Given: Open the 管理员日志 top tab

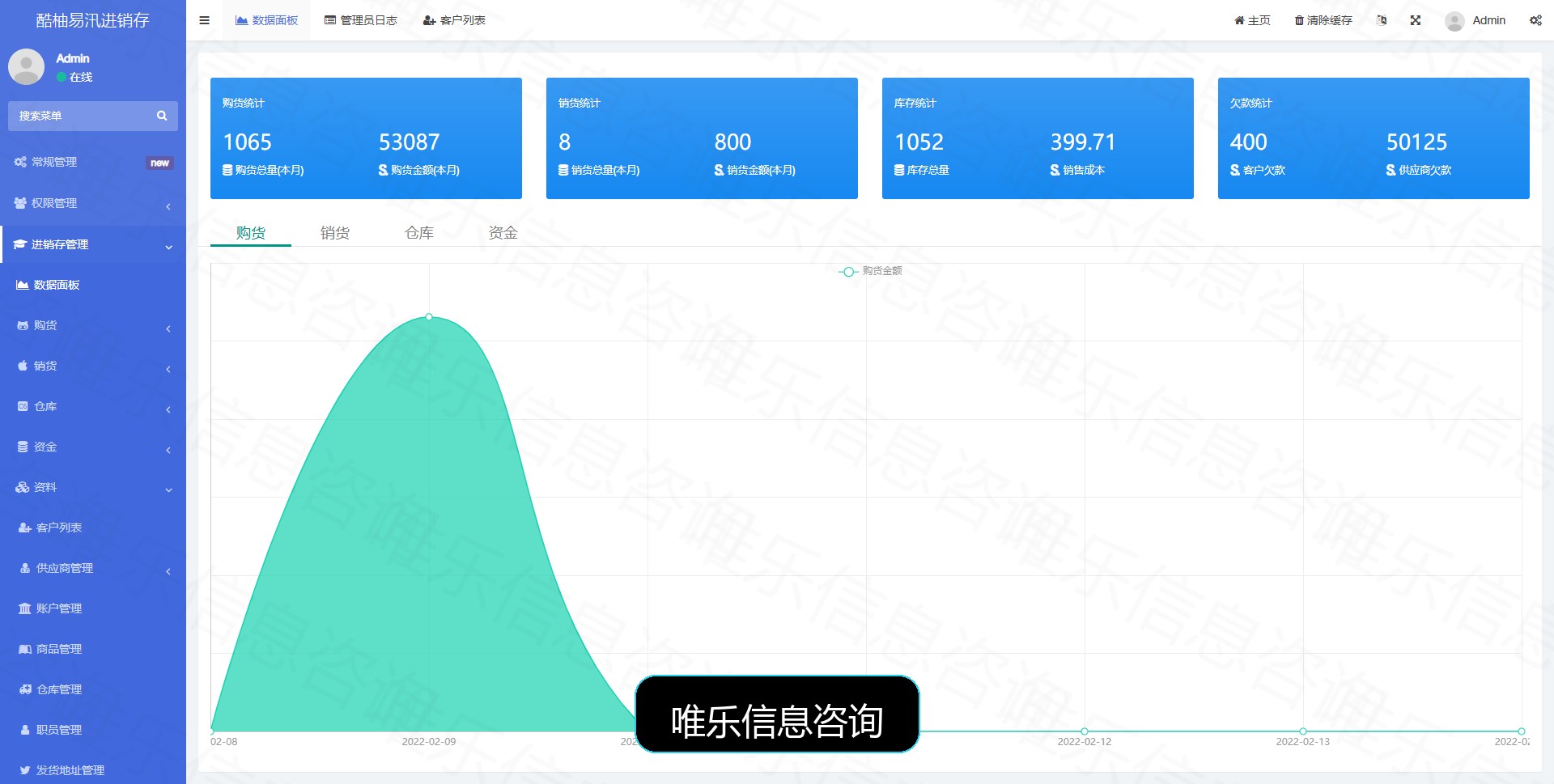Looking at the screenshot, I should click(361, 20).
